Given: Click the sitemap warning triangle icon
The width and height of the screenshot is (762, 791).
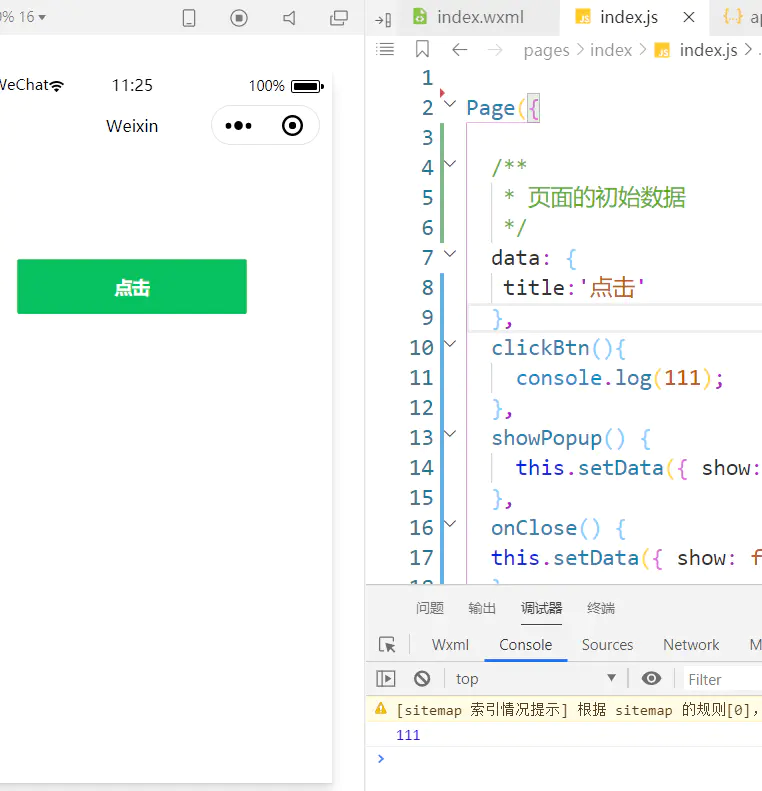Looking at the screenshot, I should (x=381, y=709).
